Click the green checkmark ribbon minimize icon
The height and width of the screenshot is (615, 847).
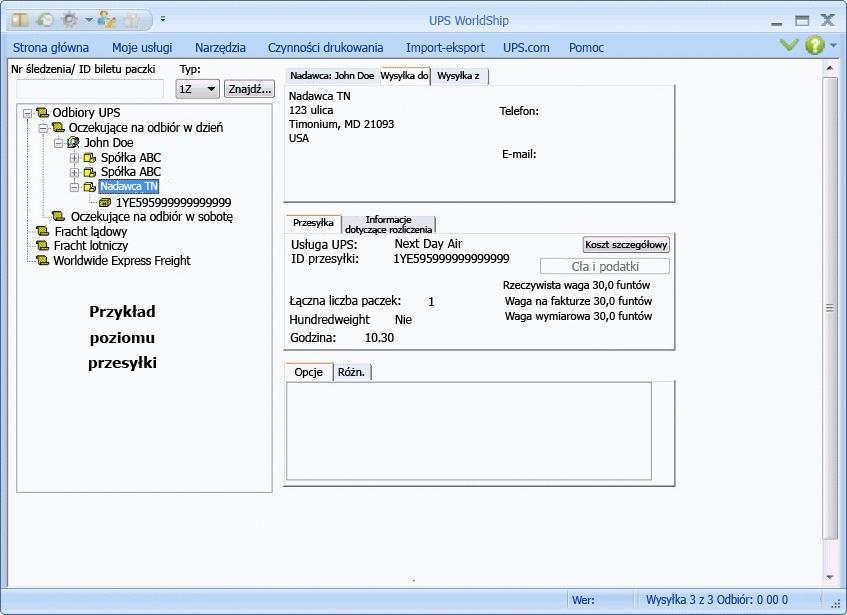click(789, 45)
